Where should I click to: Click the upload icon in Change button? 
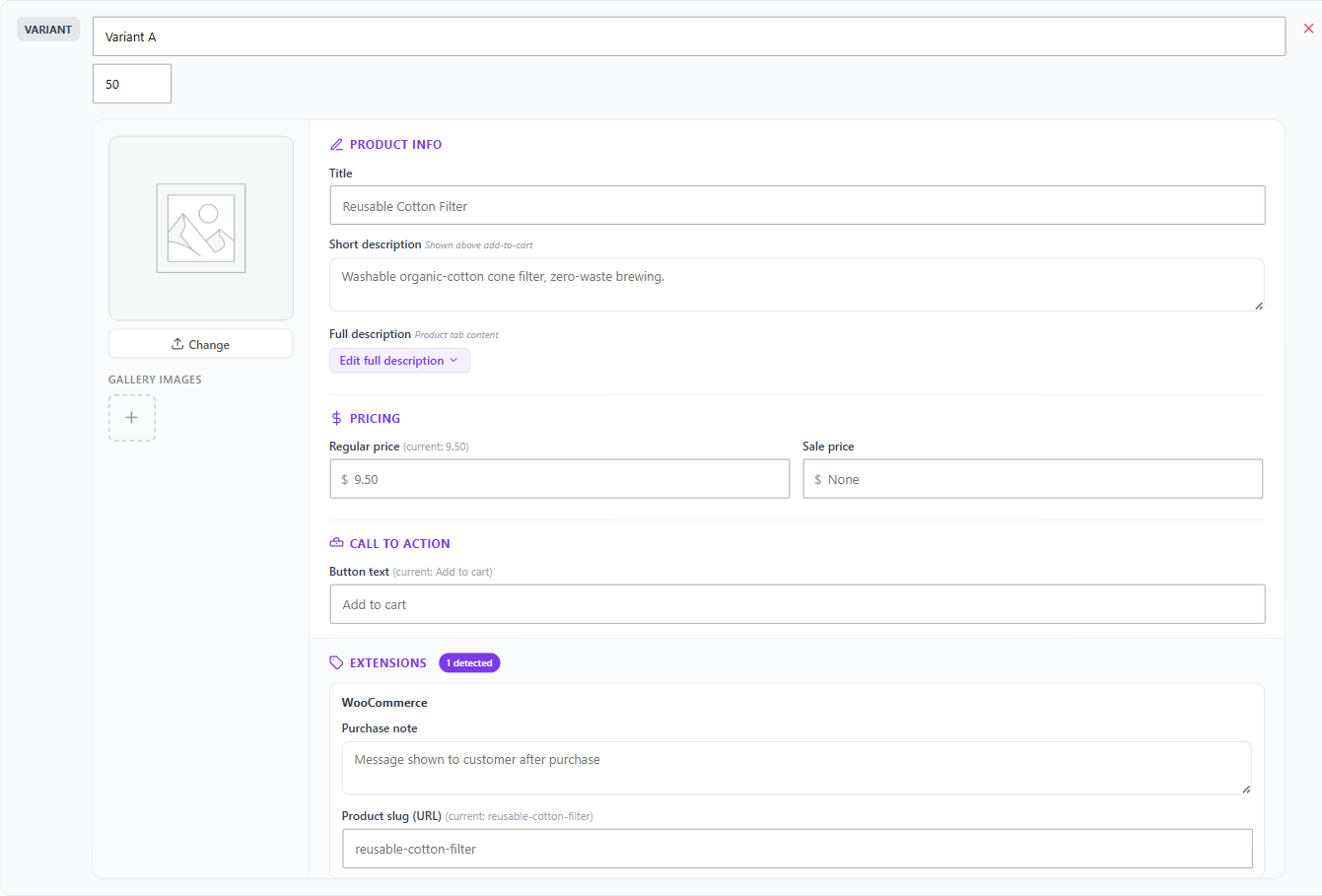coord(177,344)
